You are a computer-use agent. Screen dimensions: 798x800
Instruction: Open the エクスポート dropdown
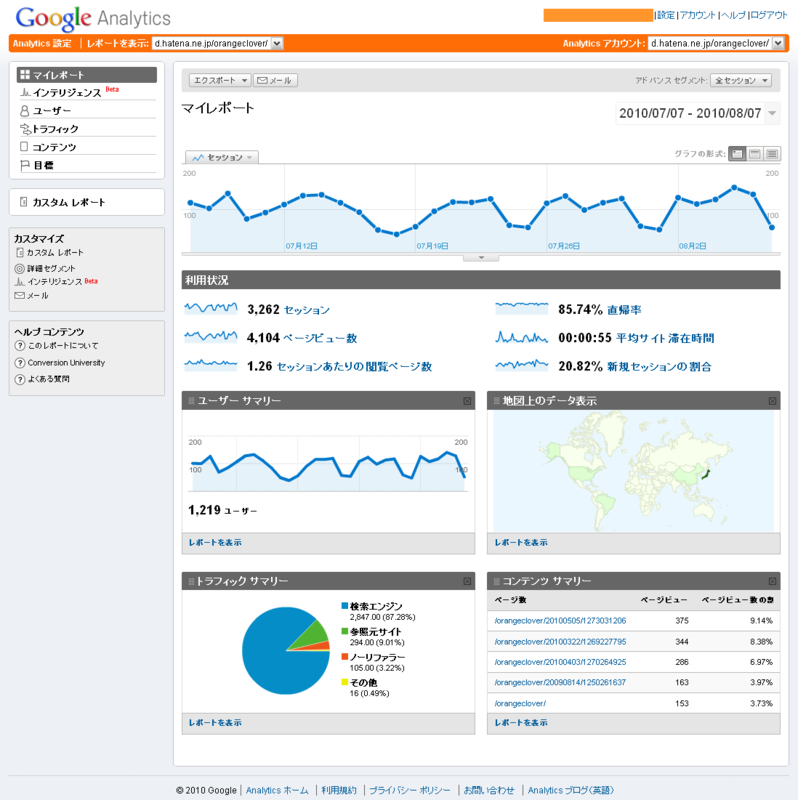[220, 80]
